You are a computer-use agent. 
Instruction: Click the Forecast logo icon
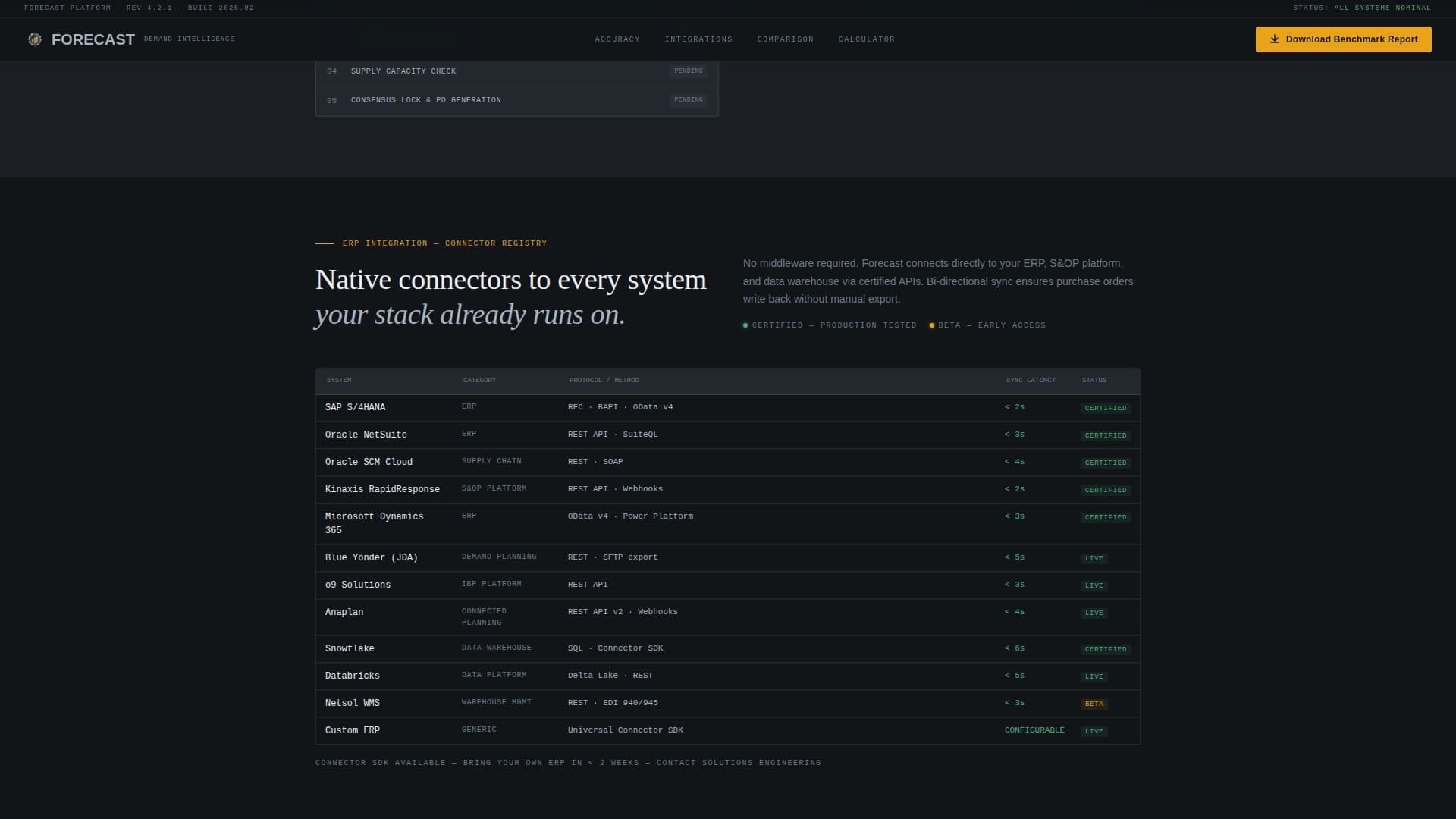tap(35, 39)
